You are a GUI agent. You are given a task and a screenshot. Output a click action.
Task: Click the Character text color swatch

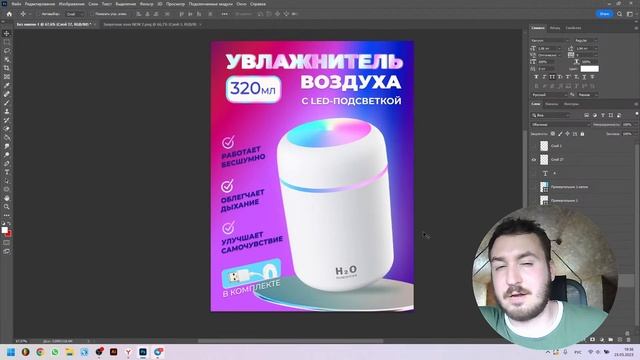[589, 69]
